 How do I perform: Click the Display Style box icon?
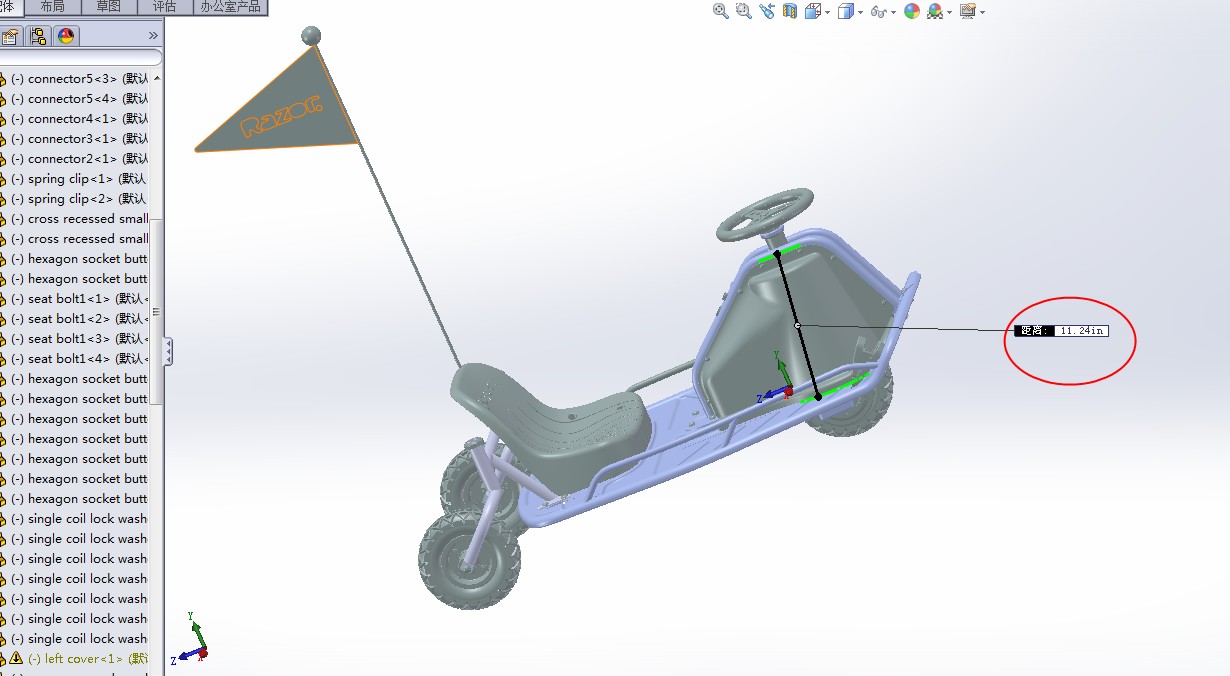point(845,11)
